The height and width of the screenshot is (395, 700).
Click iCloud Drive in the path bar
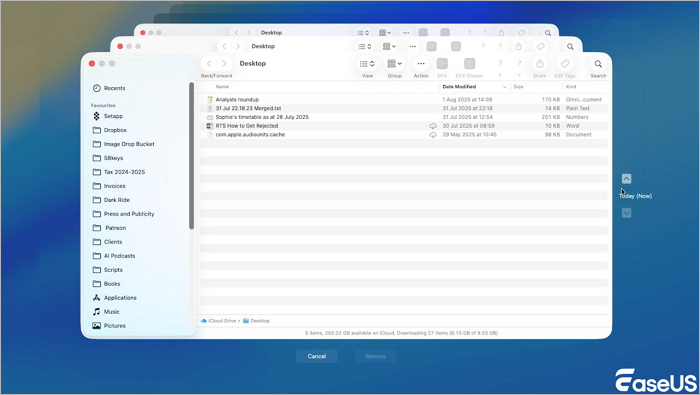pos(218,321)
